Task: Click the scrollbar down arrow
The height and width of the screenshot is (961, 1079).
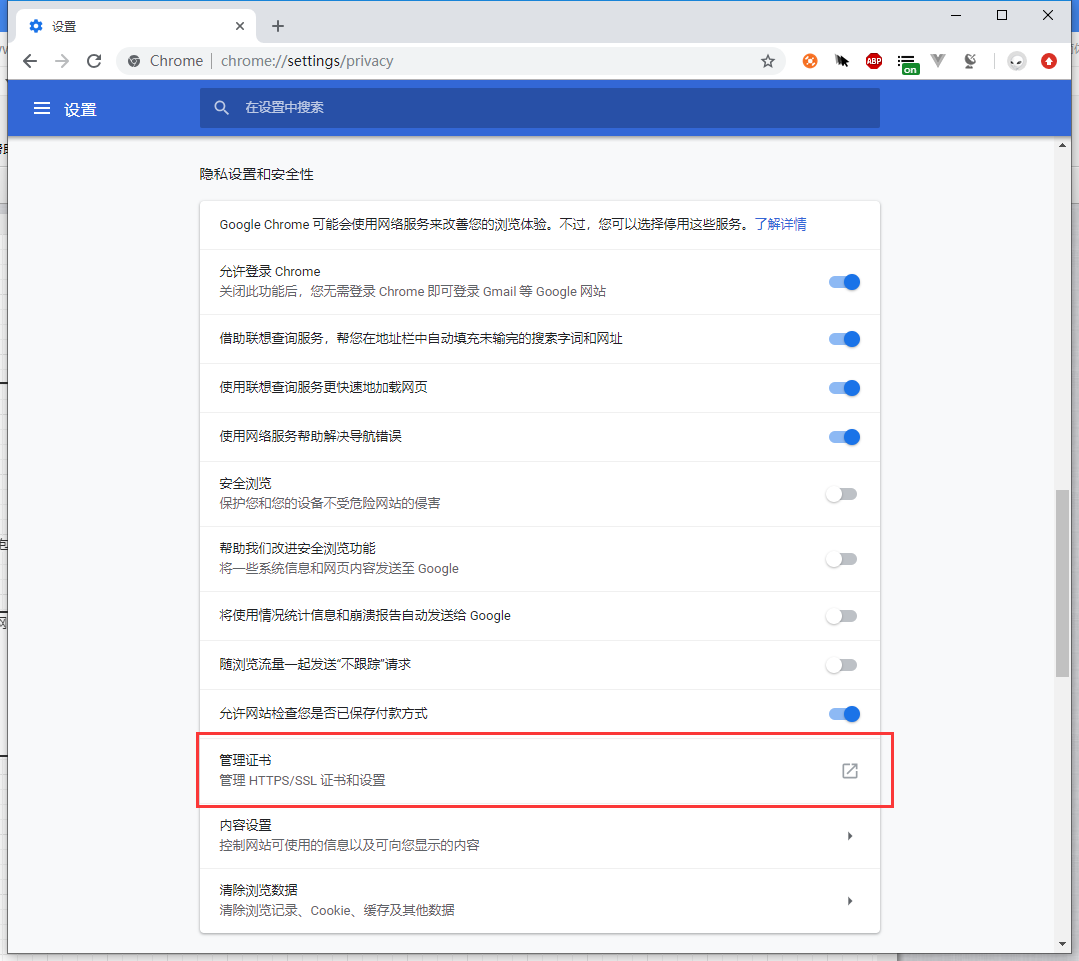Action: [x=1062, y=944]
